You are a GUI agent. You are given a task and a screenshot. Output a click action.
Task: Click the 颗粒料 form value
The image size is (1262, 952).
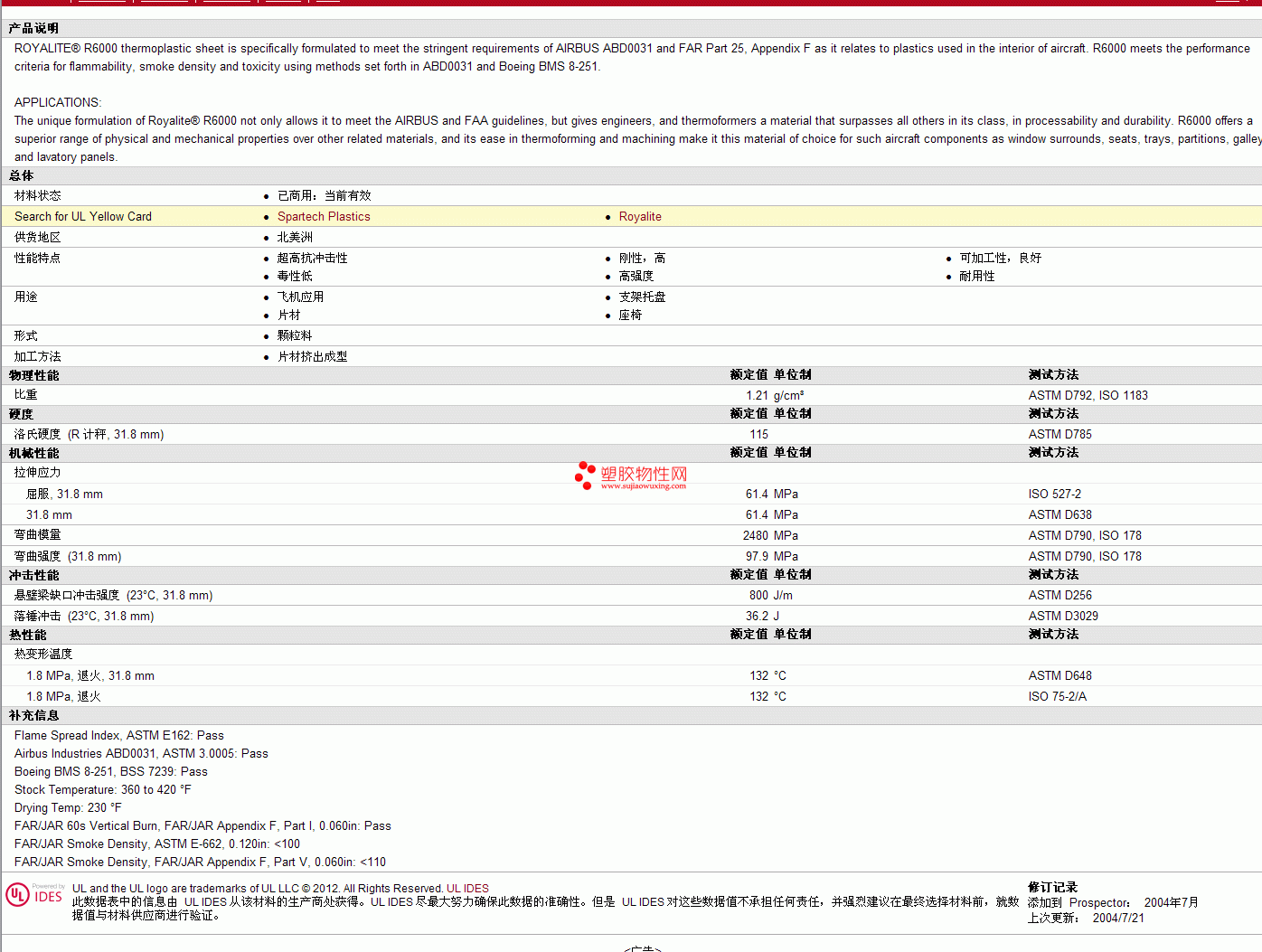coord(295,336)
